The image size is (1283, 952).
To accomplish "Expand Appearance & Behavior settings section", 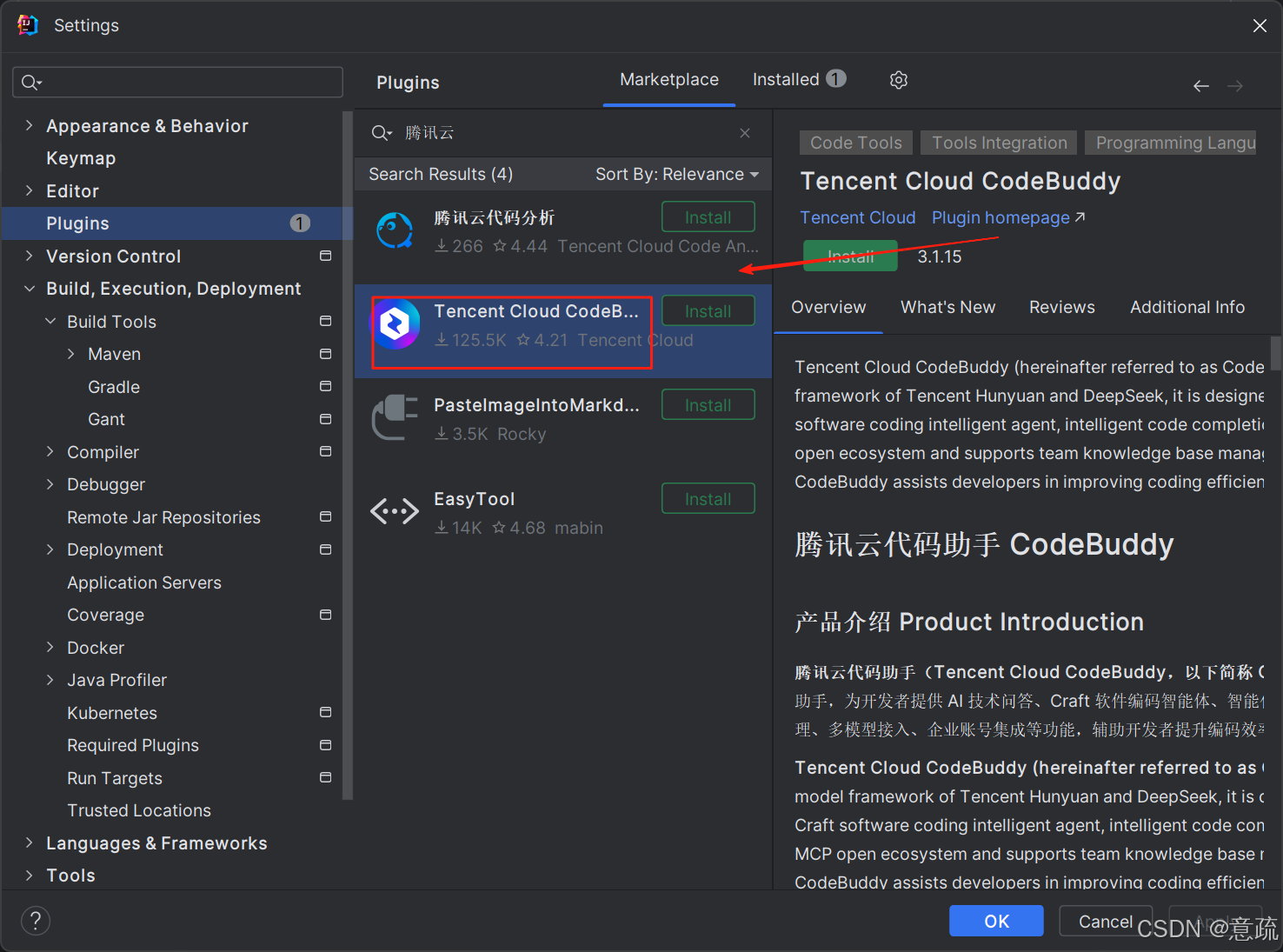I will click(30, 126).
